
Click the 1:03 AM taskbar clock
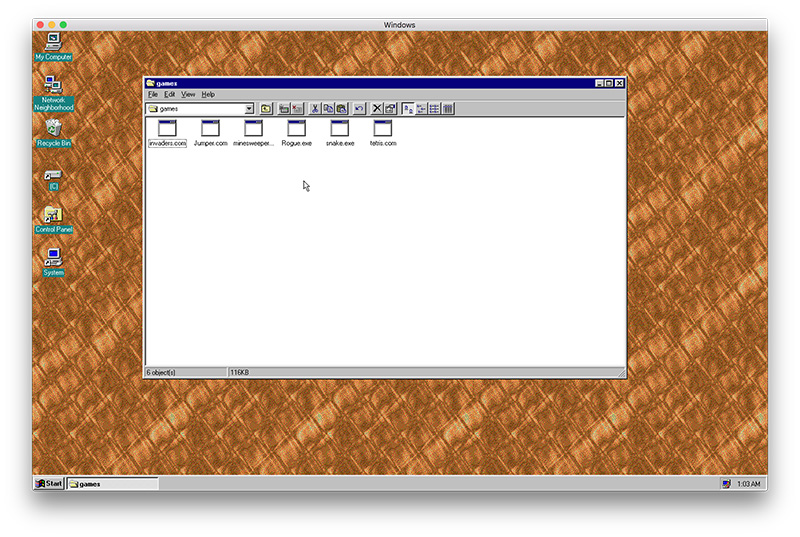748,484
